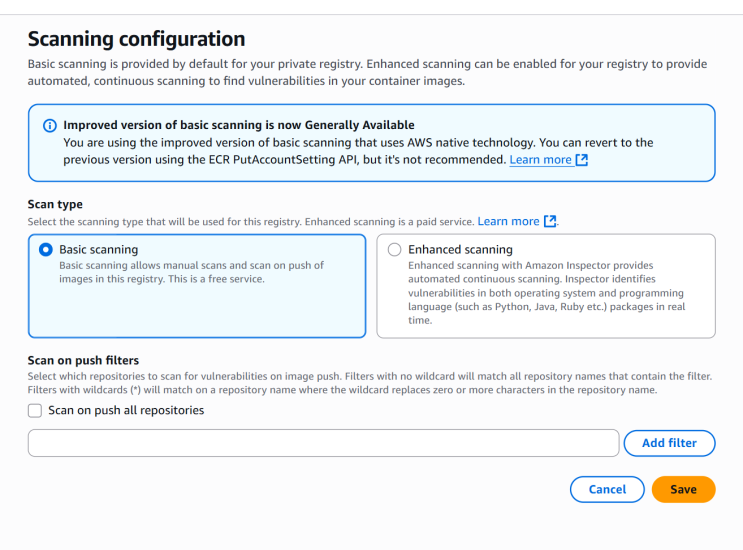This screenshot has height=550, width=743.
Task: Select the Enhanced scanning radio button
Action: [x=394, y=250]
